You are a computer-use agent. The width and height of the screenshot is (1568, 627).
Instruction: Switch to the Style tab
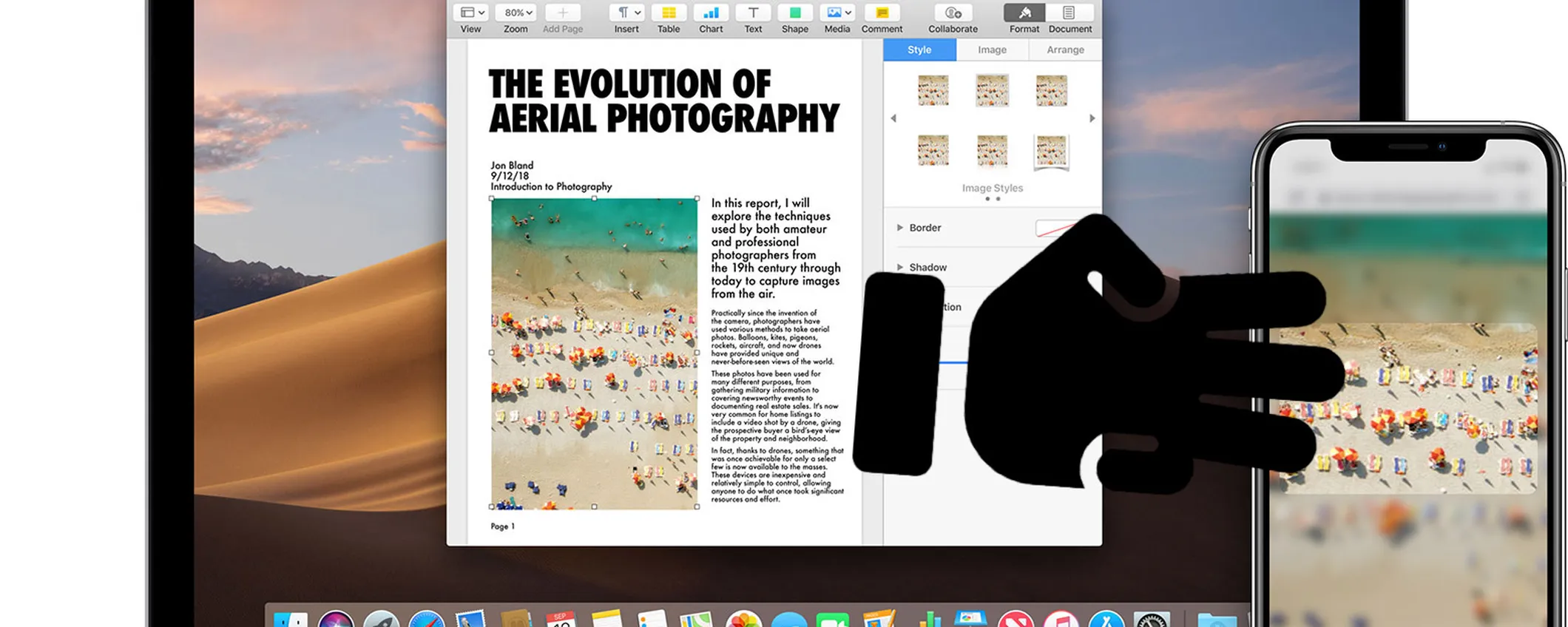pos(919,50)
